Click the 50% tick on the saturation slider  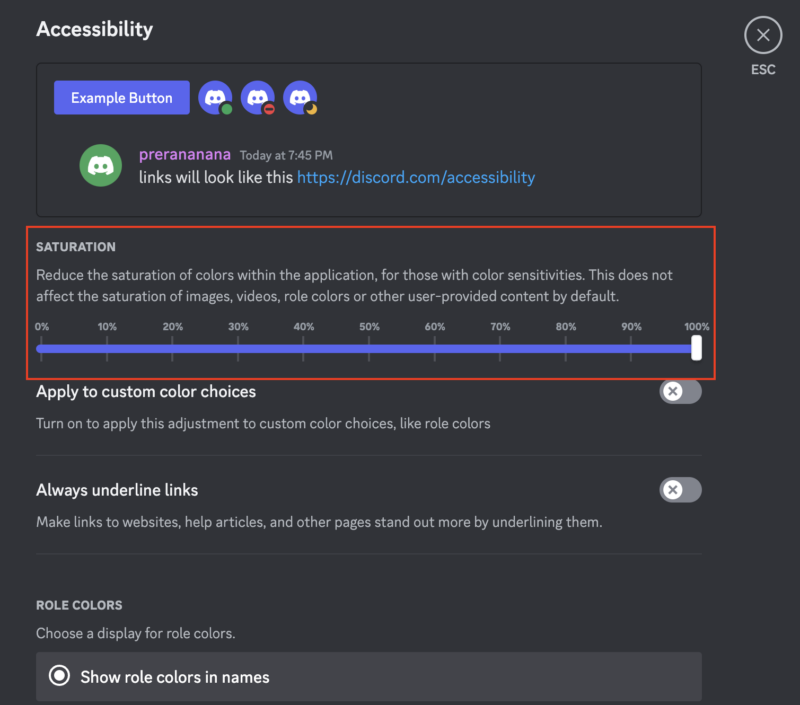pos(369,348)
